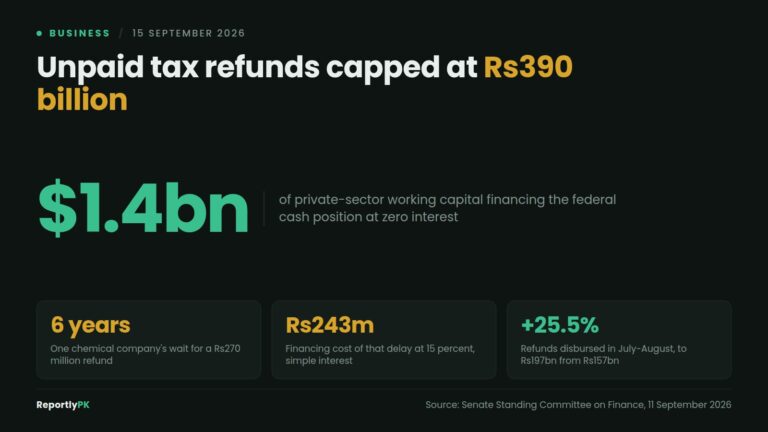Select the 15 September 2026 date
The height and width of the screenshot is (432, 768).
click(188, 33)
